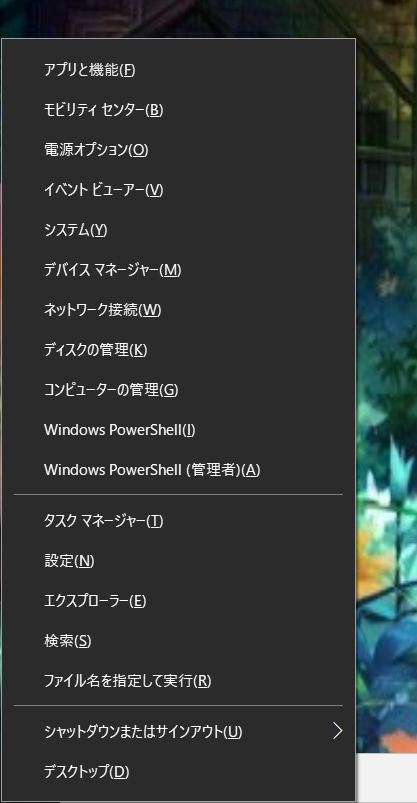Image resolution: width=417 pixels, height=803 pixels.
Task: Select ネットワーク接続
Action: [178, 310]
